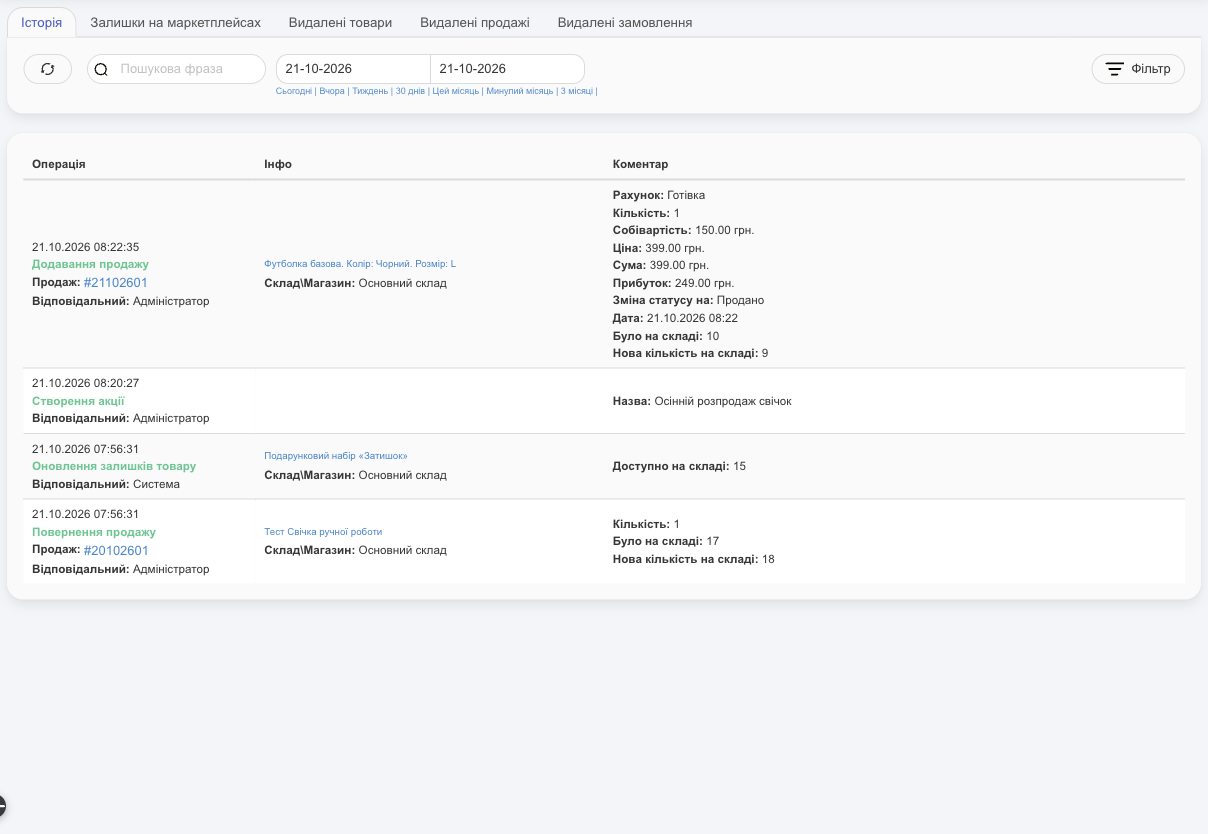This screenshot has width=1208, height=834.
Task: Open the start date picker field
Action: click(x=353, y=69)
